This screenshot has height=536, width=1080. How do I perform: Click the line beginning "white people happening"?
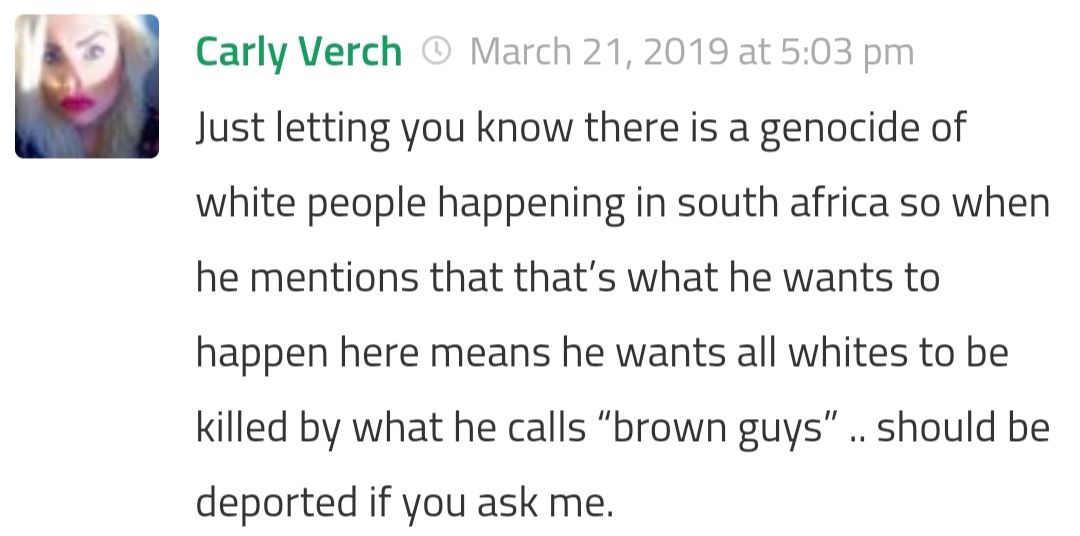point(622,204)
